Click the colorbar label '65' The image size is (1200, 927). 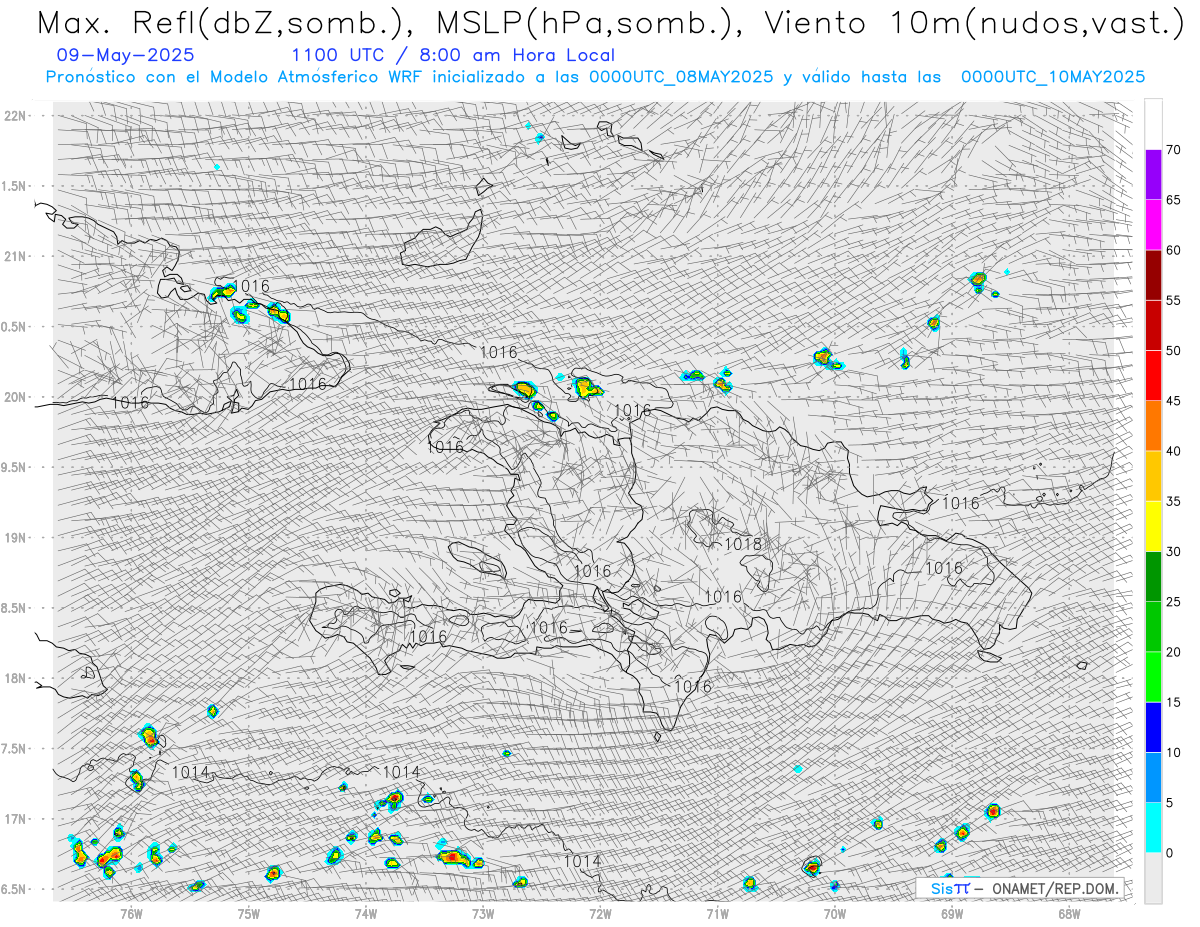[1173, 200]
